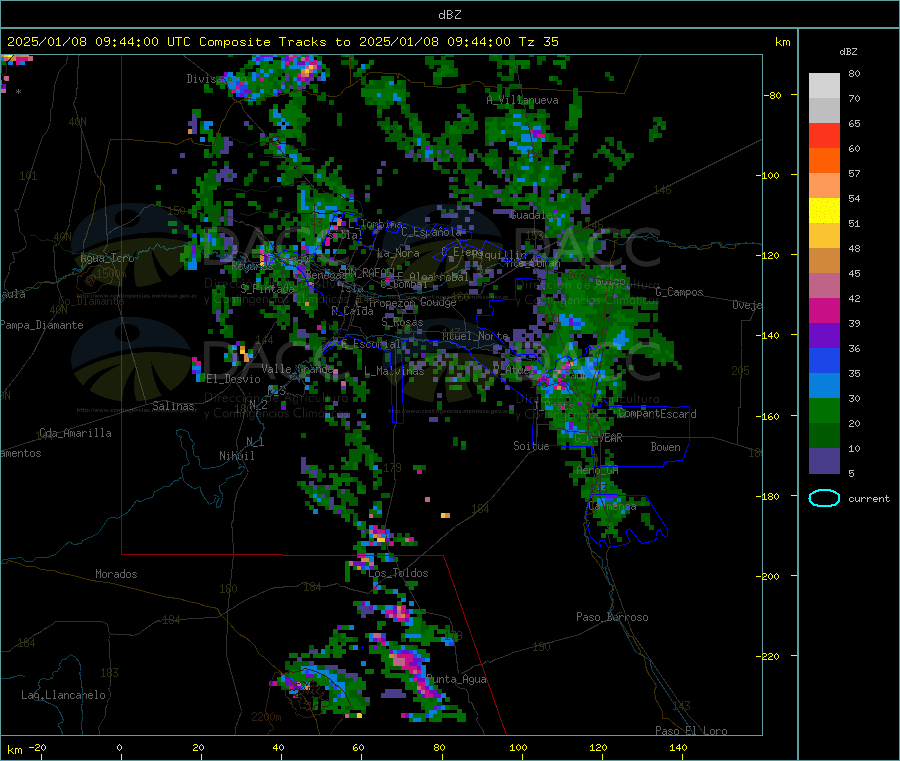Screen dimensions: 900x761
Task: Click the Punta_Agua label
Action: [x=456, y=679]
